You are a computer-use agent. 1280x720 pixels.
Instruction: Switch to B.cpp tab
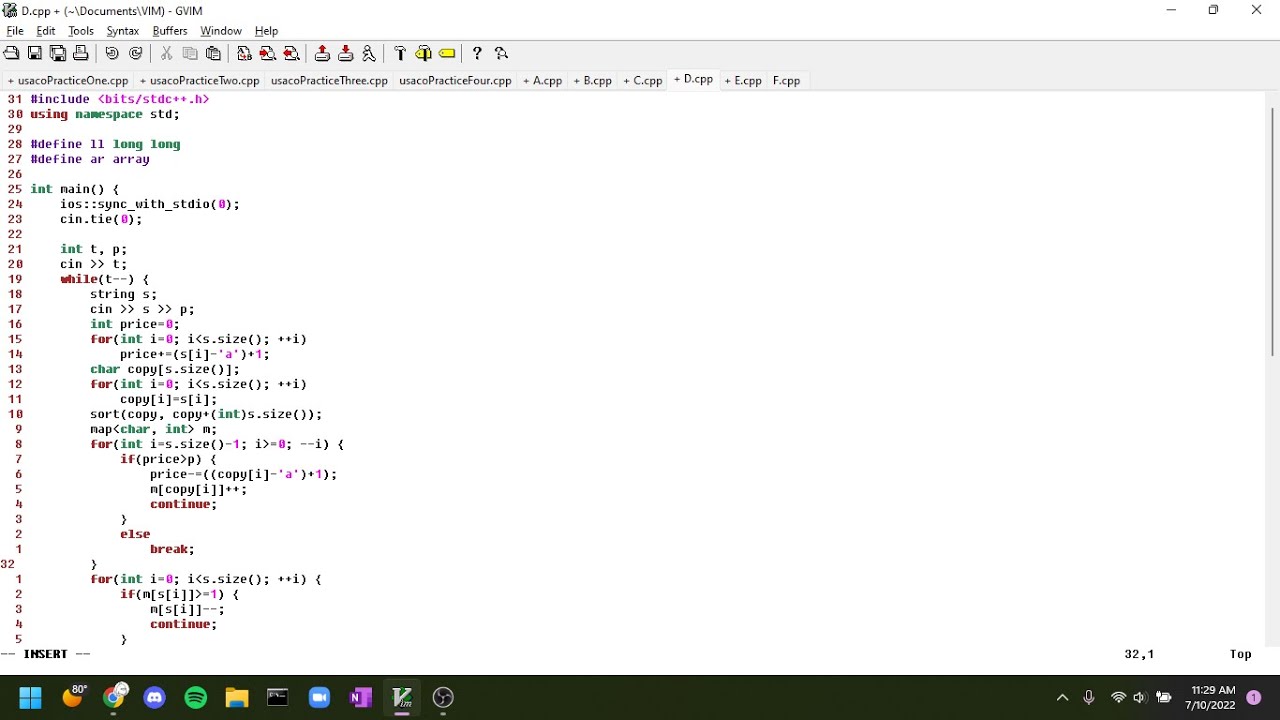pyautogui.click(x=593, y=80)
